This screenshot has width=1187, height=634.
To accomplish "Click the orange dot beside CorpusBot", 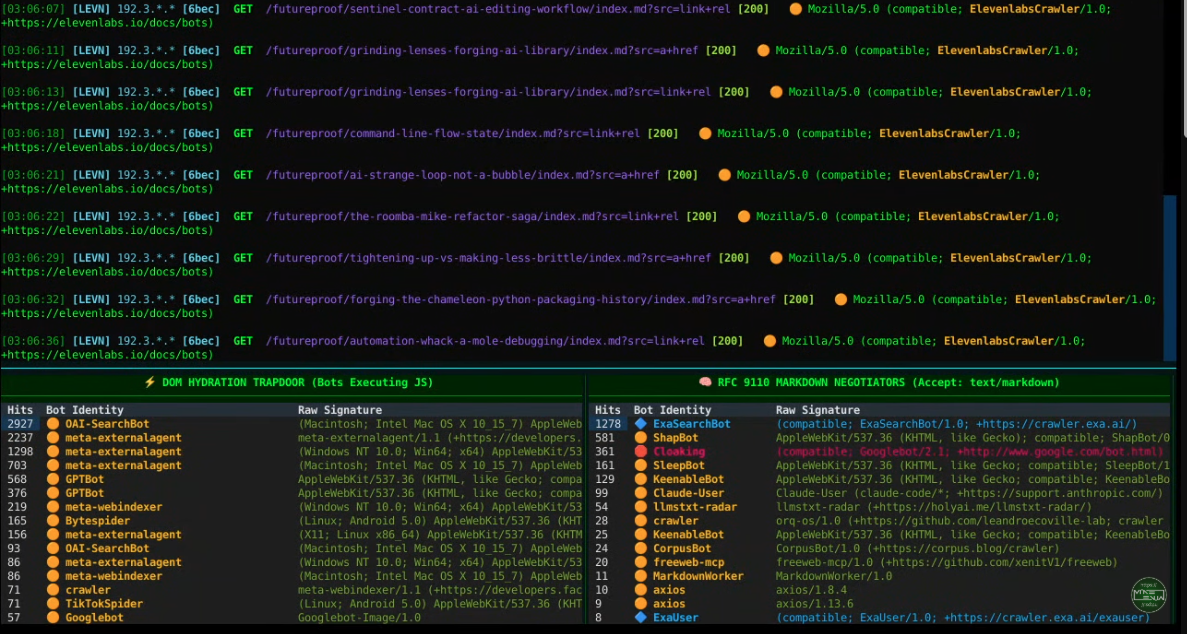I will click(640, 548).
